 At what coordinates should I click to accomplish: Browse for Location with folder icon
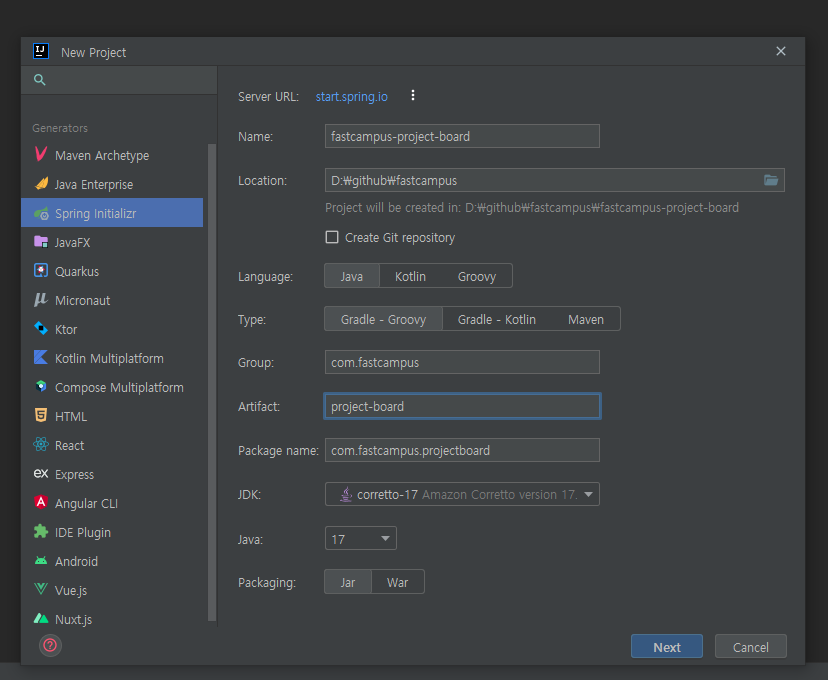tap(771, 180)
